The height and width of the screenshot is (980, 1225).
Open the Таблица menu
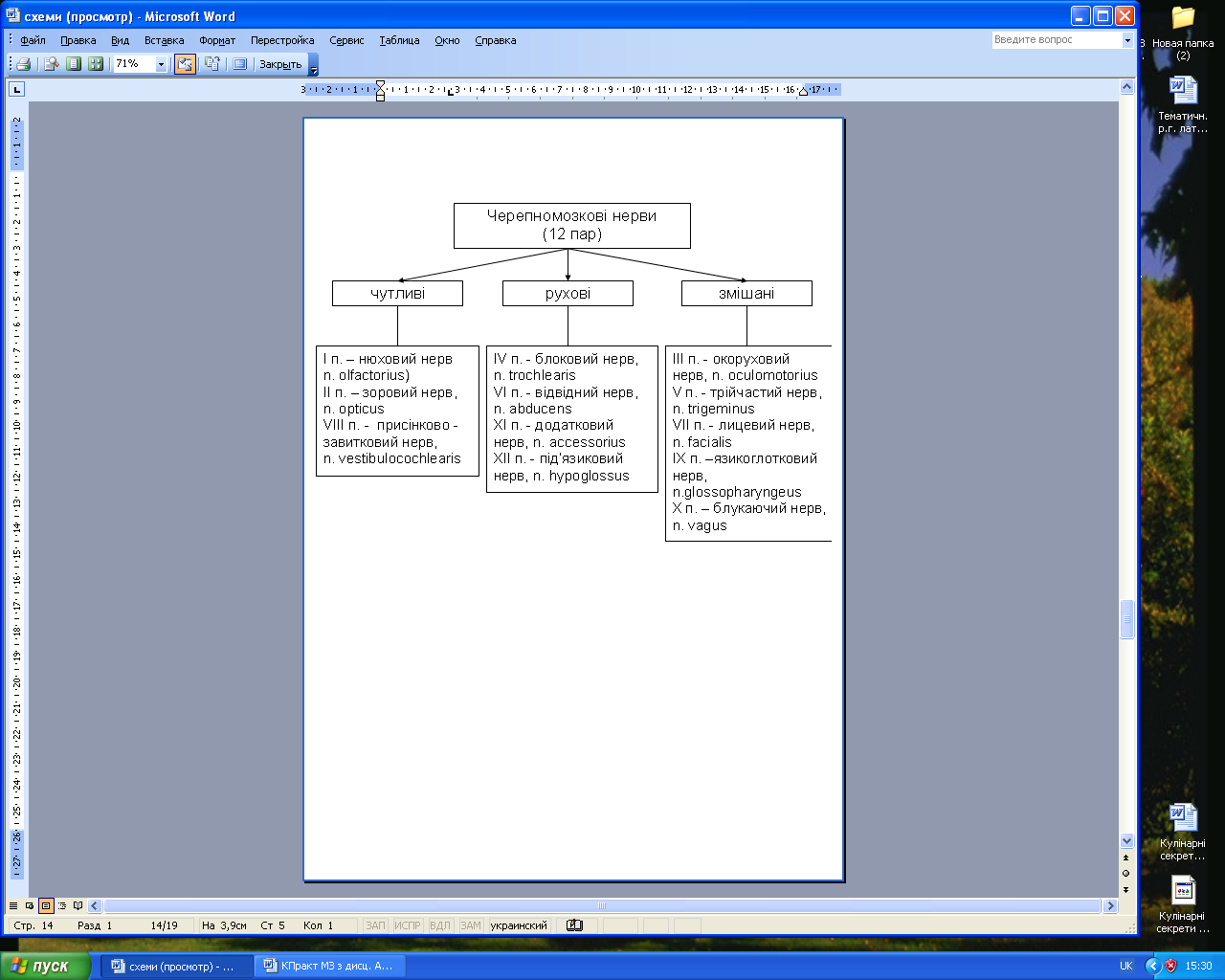pyautogui.click(x=399, y=40)
